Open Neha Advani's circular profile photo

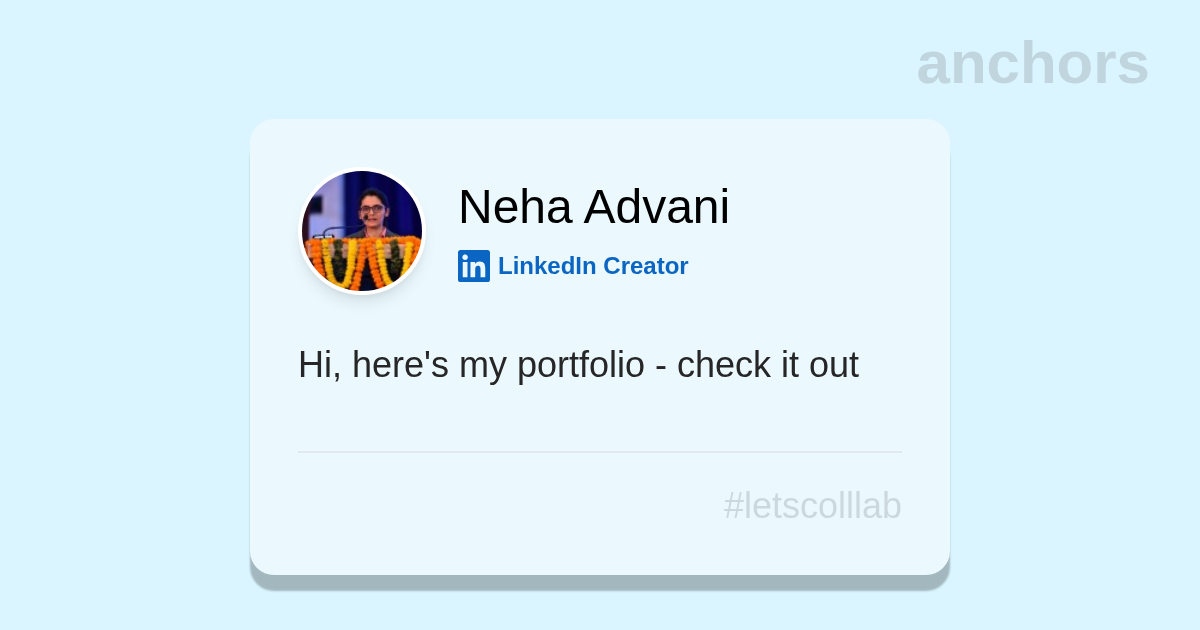(362, 231)
